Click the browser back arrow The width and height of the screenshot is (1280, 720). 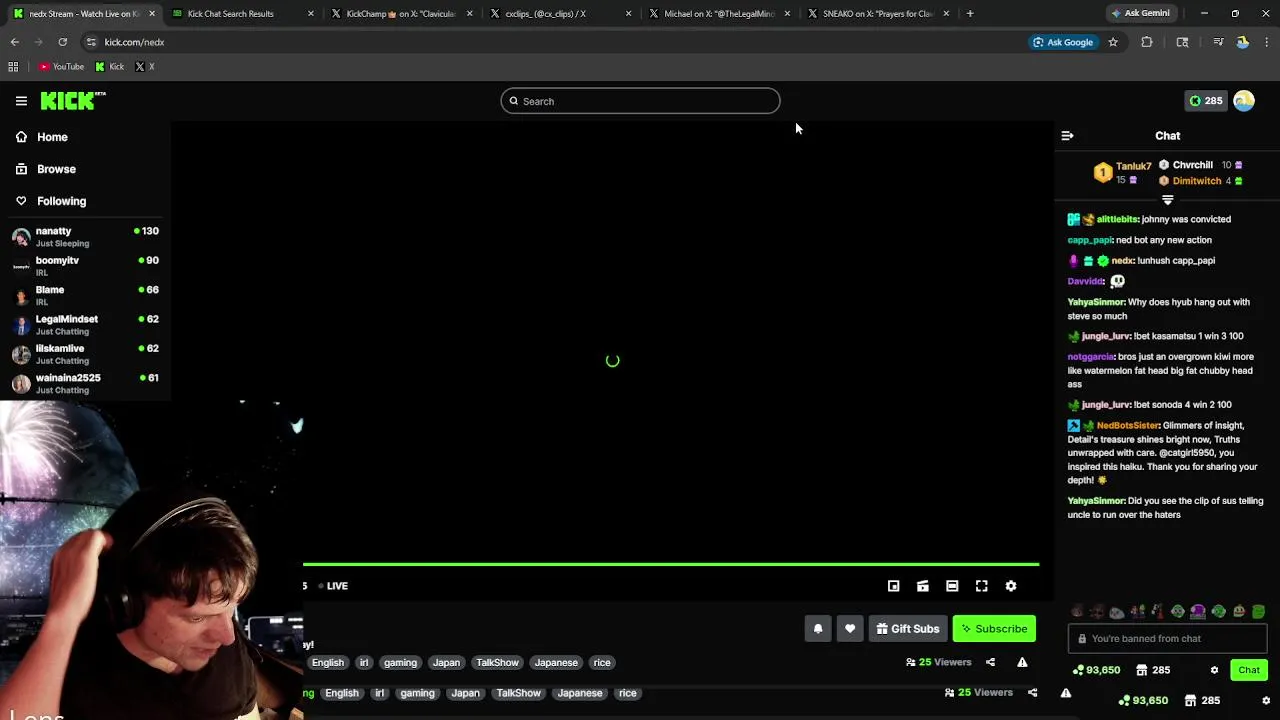pyautogui.click(x=15, y=42)
